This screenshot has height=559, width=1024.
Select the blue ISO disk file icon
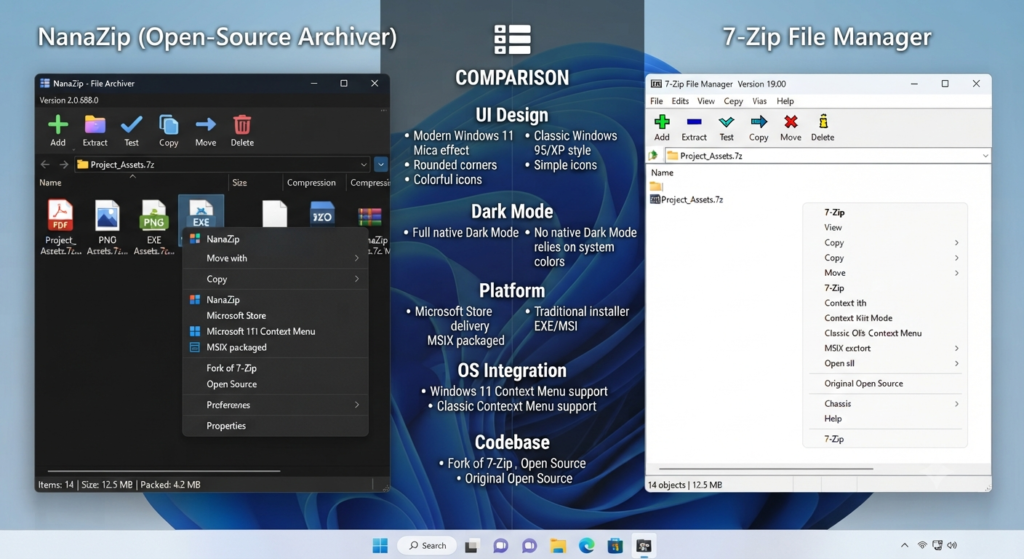pyautogui.click(x=322, y=214)
